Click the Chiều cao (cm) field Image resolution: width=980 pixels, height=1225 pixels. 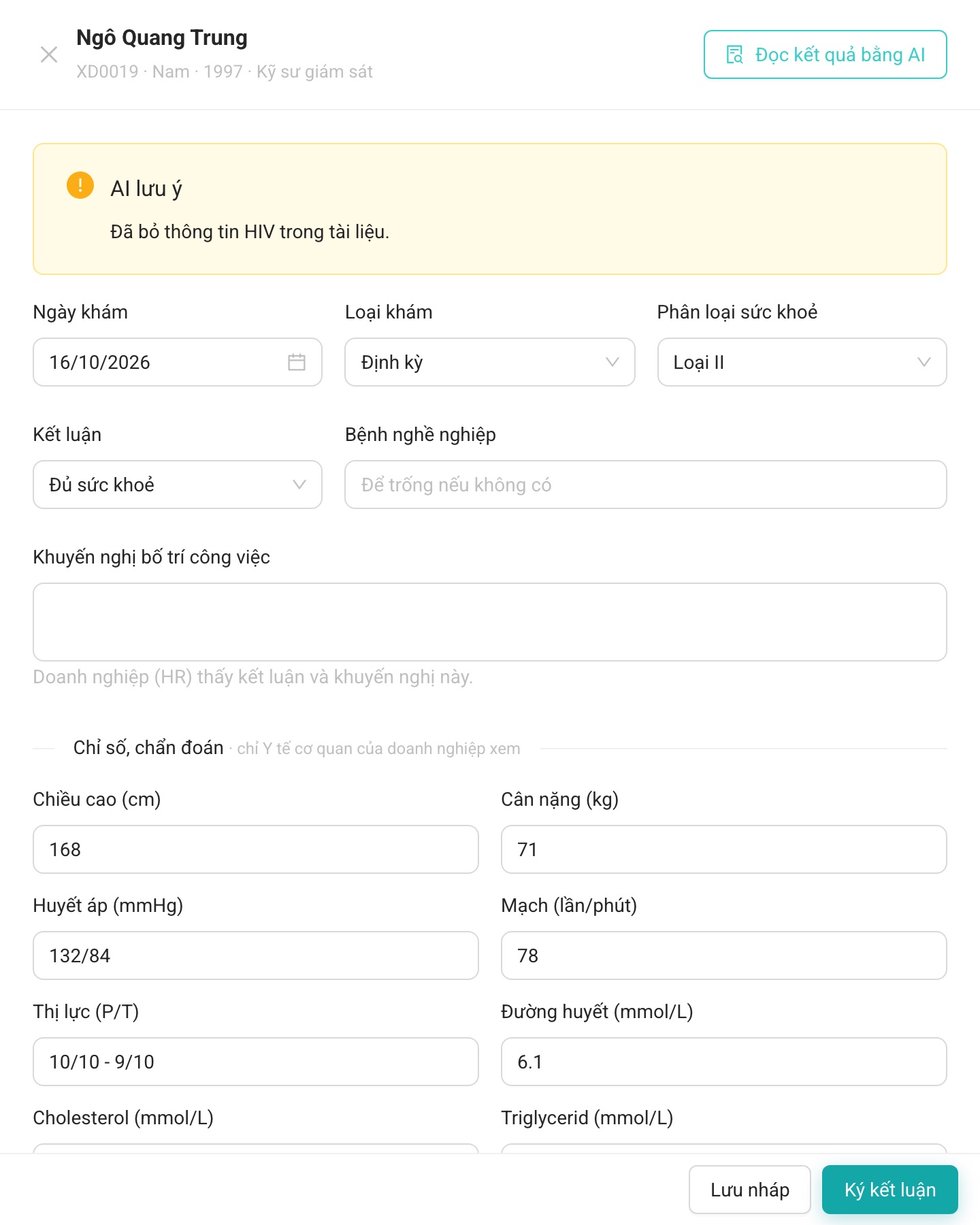(256, 849)
